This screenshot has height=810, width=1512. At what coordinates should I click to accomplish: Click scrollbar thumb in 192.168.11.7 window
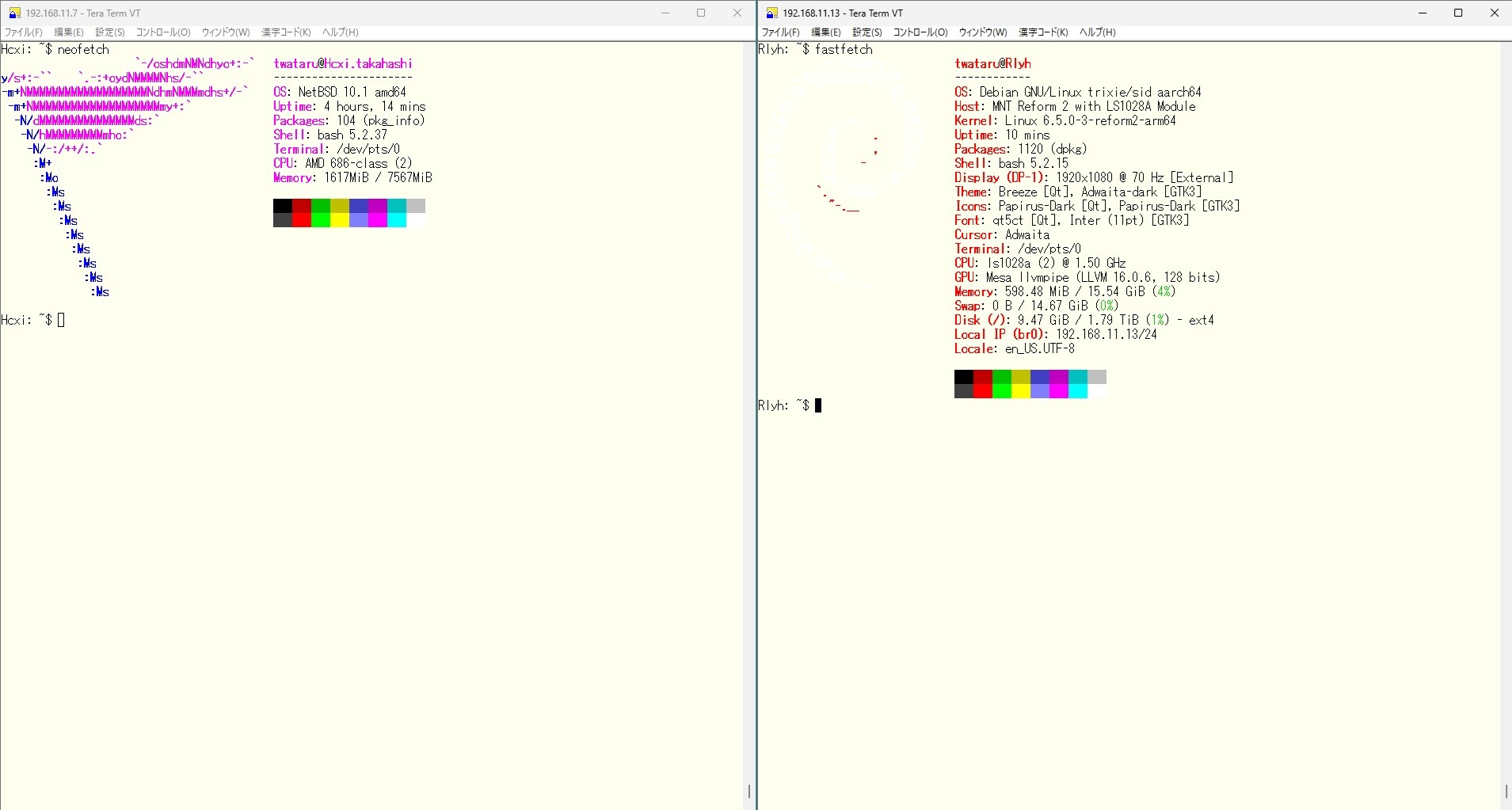point(749,791)
